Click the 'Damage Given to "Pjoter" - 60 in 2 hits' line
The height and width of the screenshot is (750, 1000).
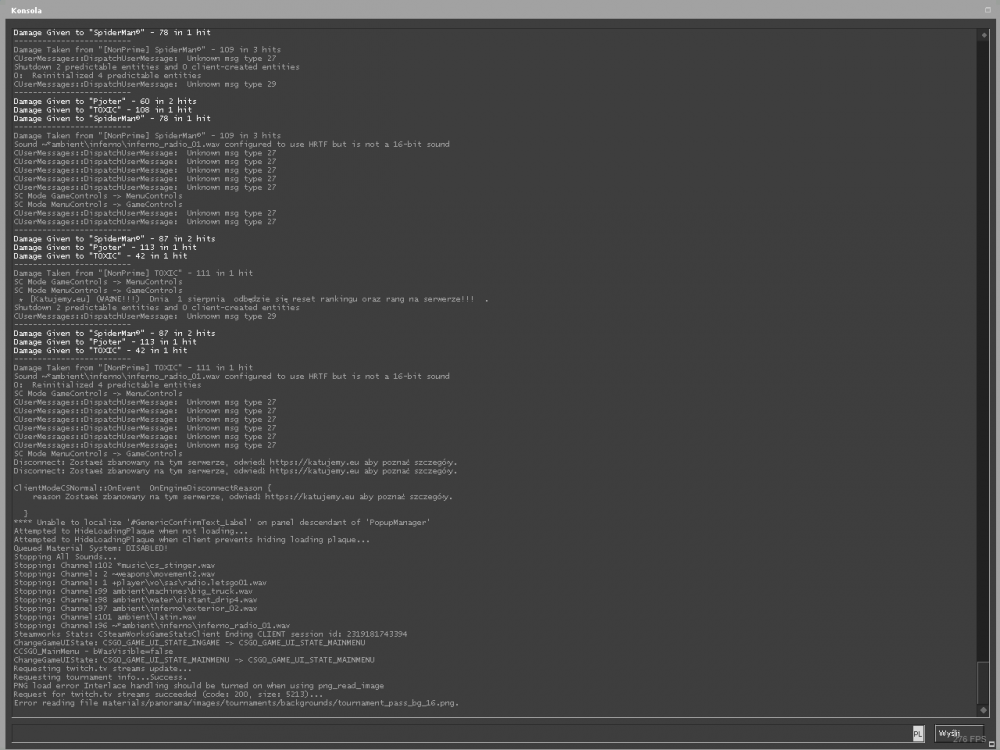click(x=105, y=101)
